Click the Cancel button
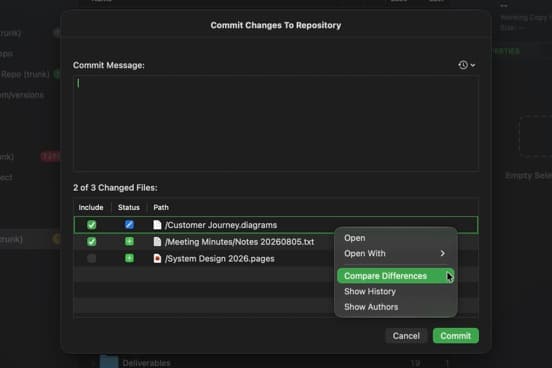This screenshot has width=552, height=368. point(406,336)
